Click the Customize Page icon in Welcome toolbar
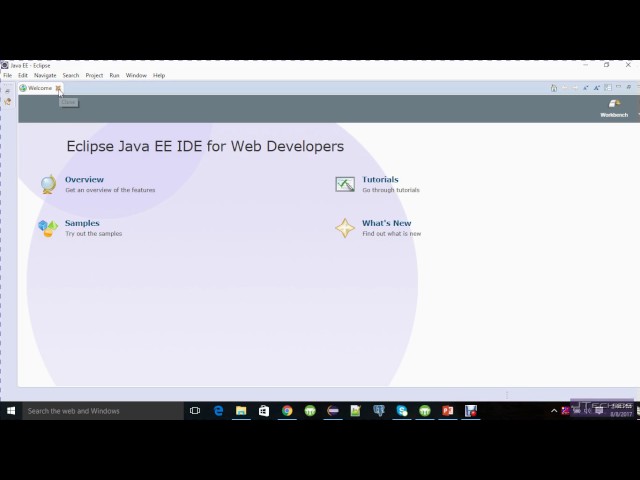This screenshot has width=640, height=480. [x=608, y=88]
